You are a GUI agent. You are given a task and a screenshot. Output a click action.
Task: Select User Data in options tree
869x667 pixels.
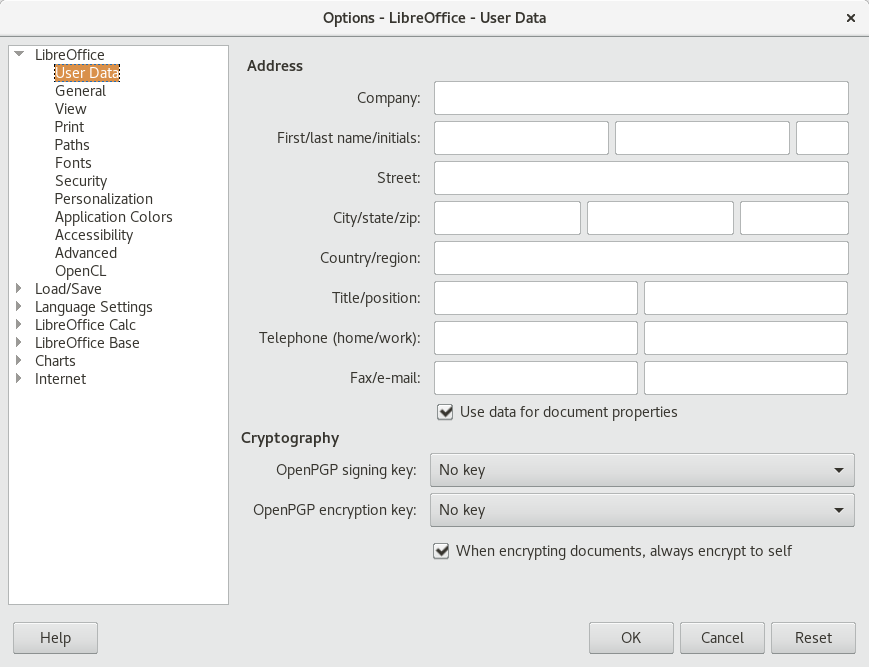87,73
